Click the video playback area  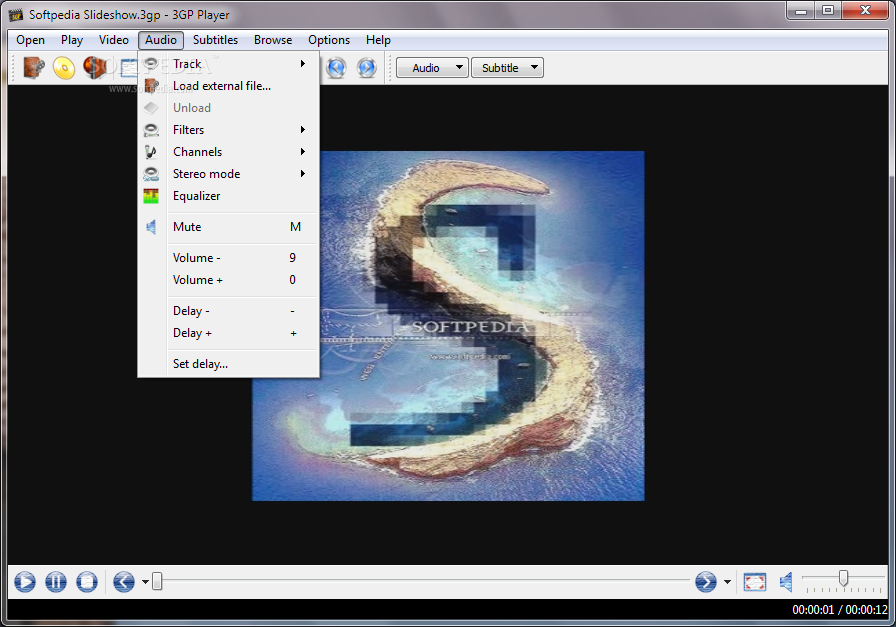tap(448, 326)
